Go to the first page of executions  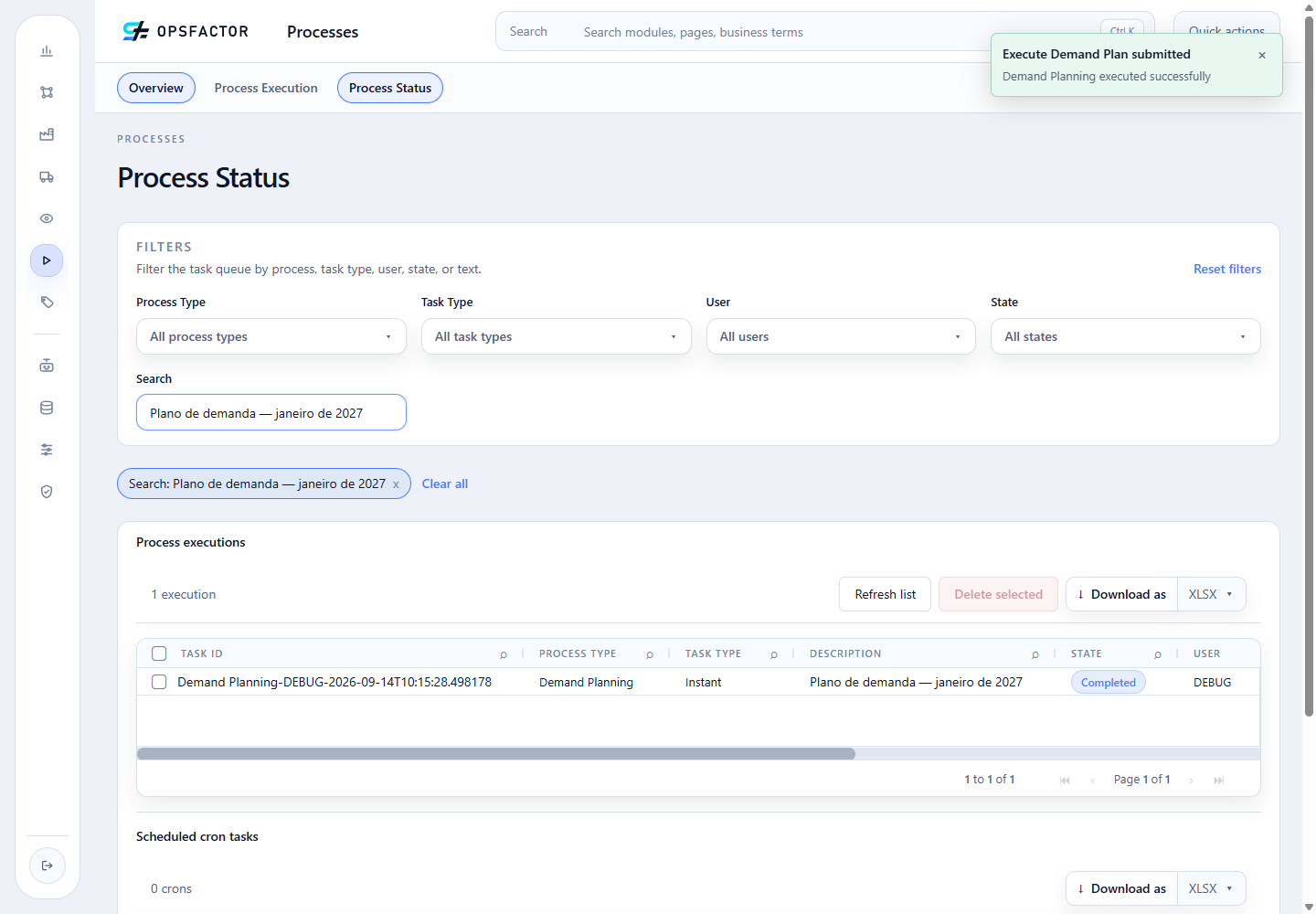pos(1065,780)
